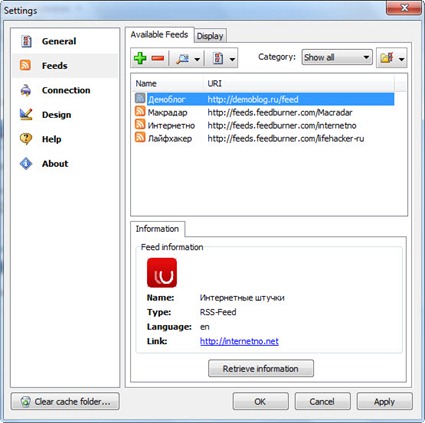
Task: Click the RSS icon beside Демоблог
Action: [140, 98]
